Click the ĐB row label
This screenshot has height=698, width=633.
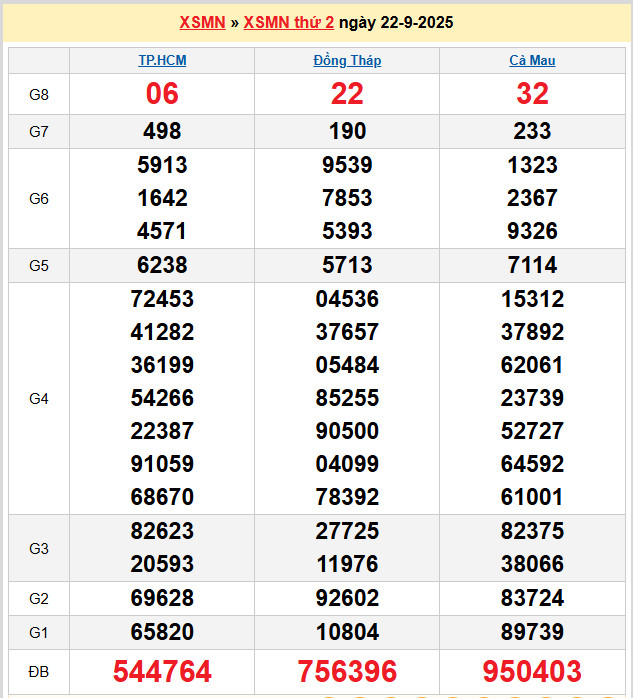39,671
